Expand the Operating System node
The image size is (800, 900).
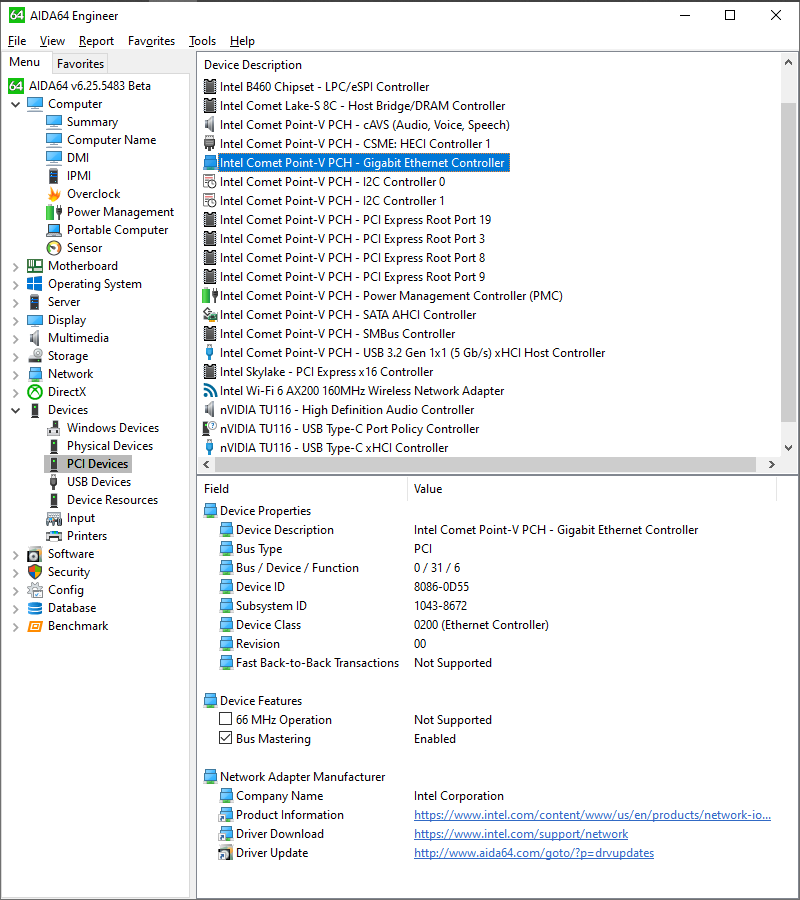(15, 285)
